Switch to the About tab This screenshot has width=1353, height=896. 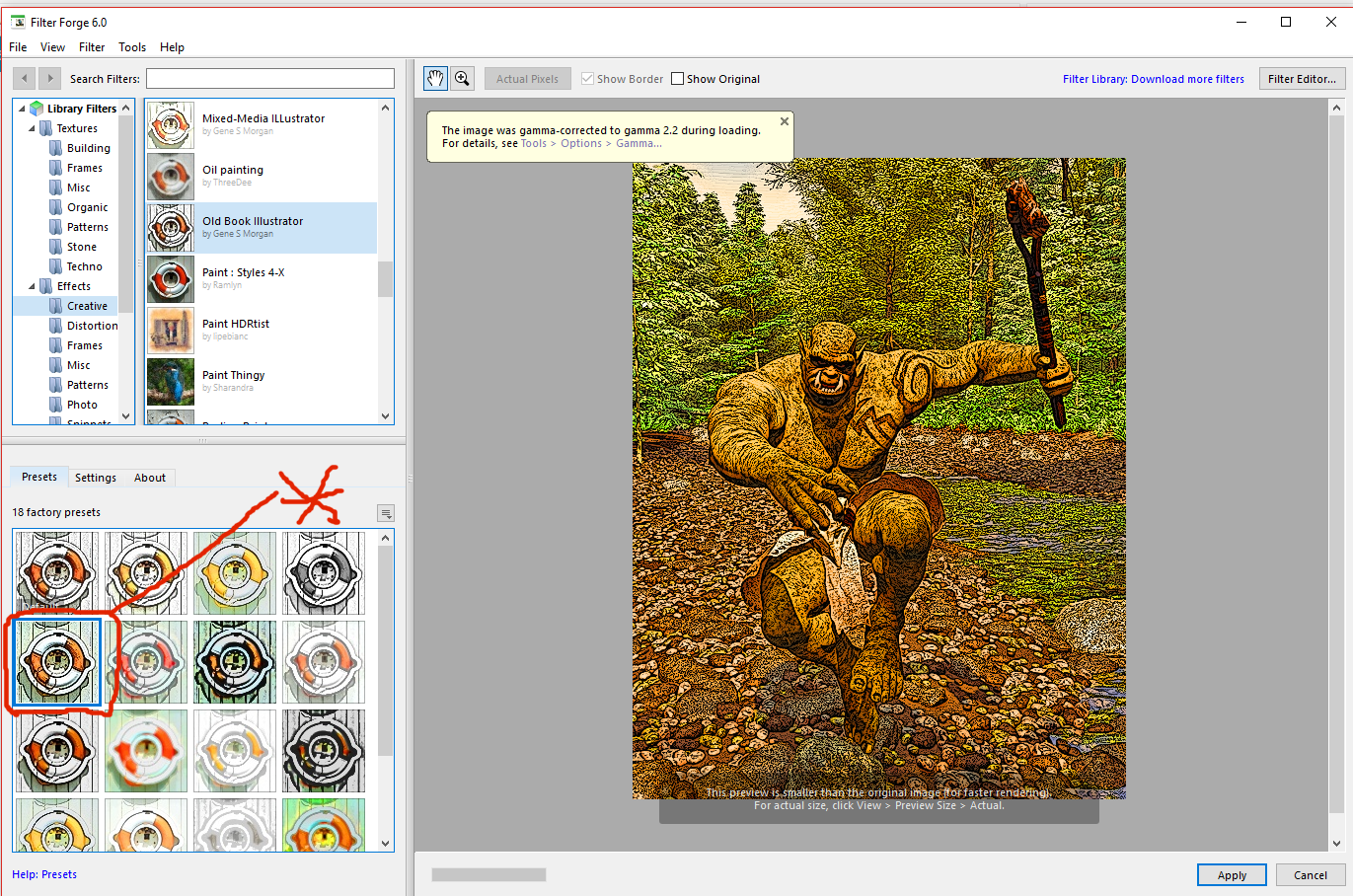pos(150,478)
